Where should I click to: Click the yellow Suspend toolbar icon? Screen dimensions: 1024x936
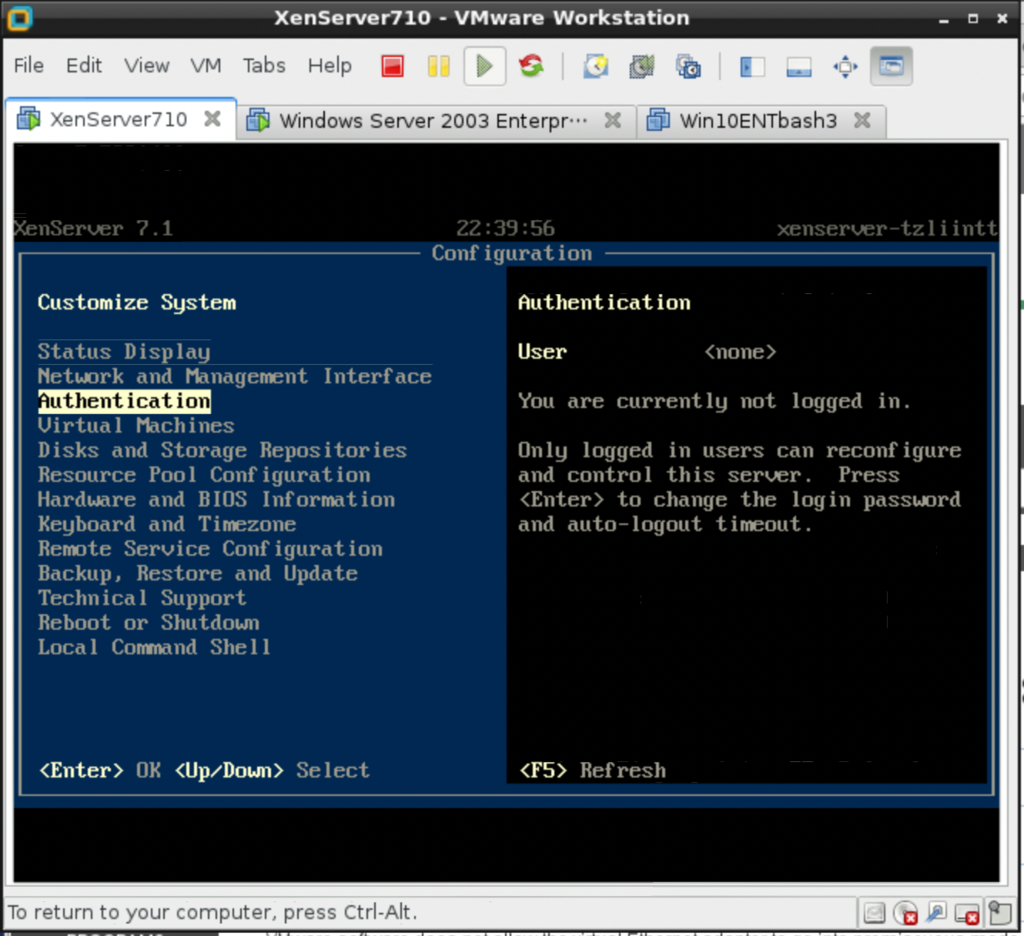coord(438,66)
